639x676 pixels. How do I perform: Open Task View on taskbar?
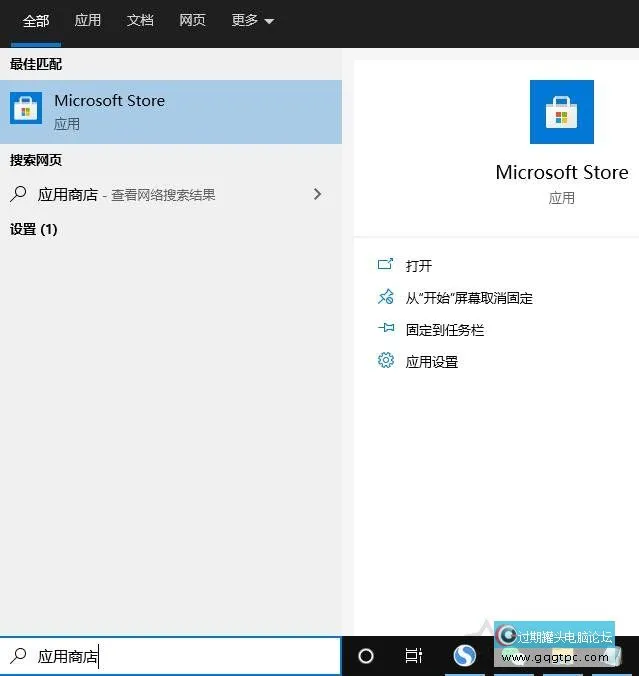tap(413, 656)
